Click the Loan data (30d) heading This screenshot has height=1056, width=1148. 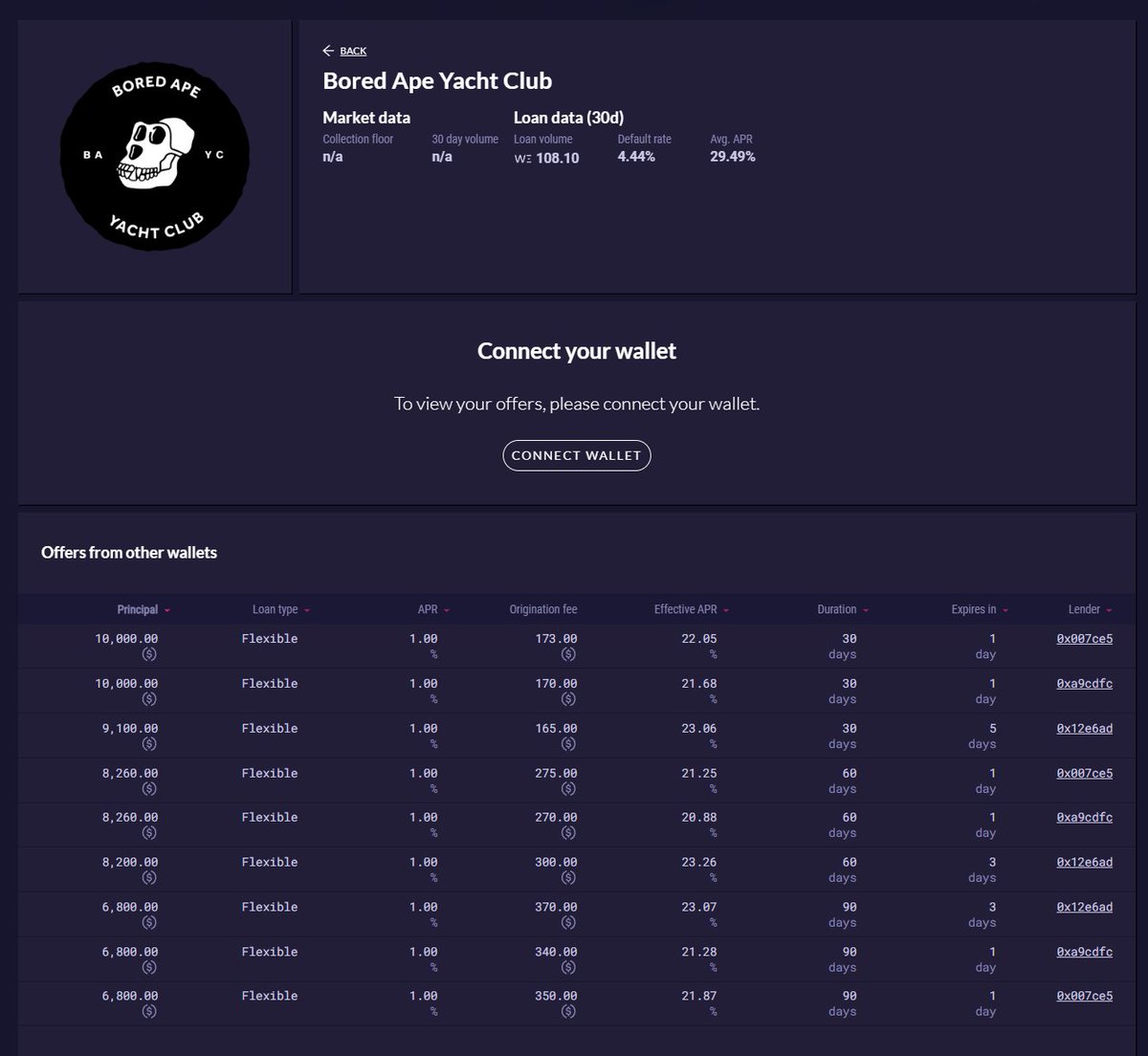568,118
